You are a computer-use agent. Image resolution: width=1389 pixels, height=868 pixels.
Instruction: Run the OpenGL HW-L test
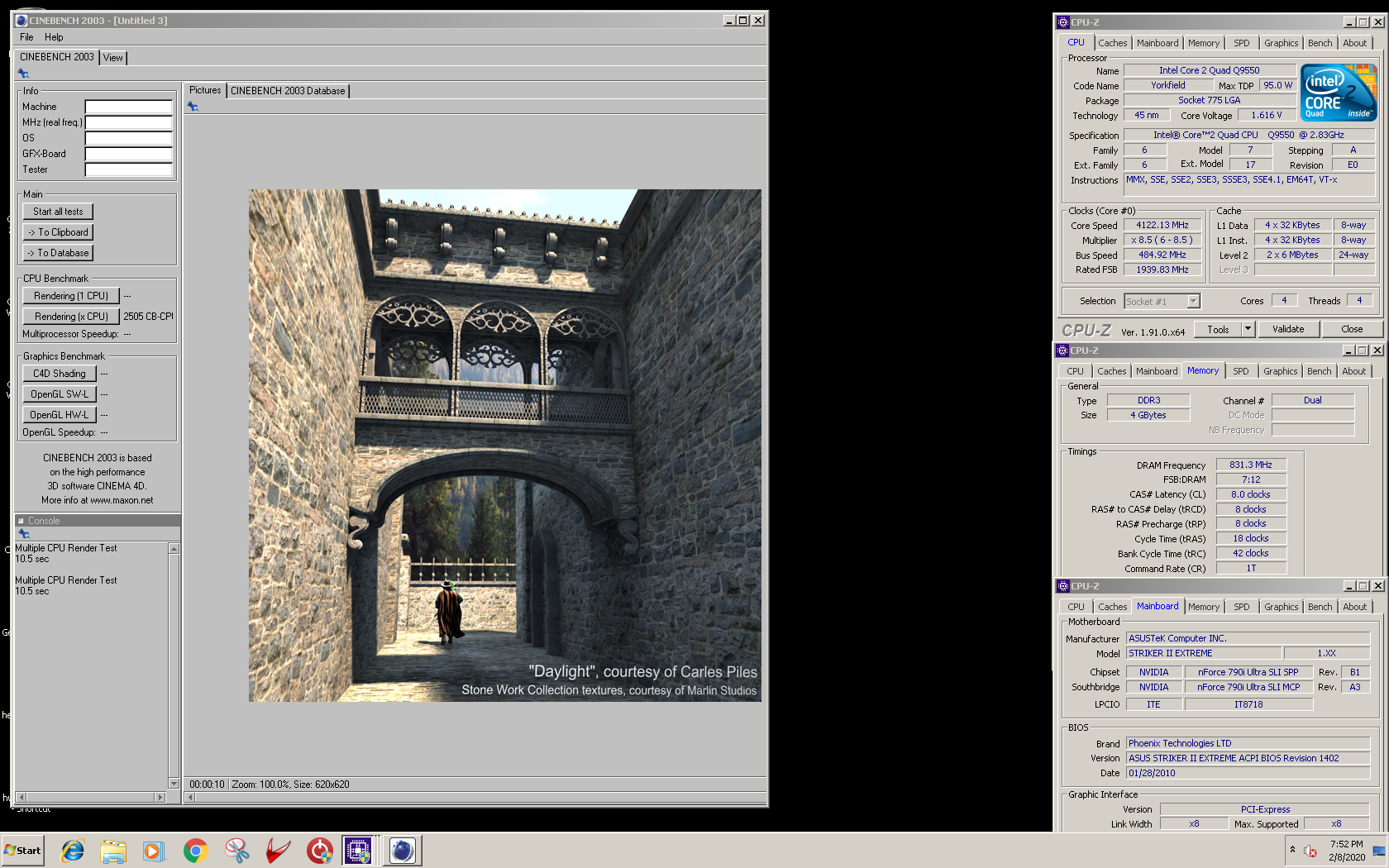coord(60,415)
